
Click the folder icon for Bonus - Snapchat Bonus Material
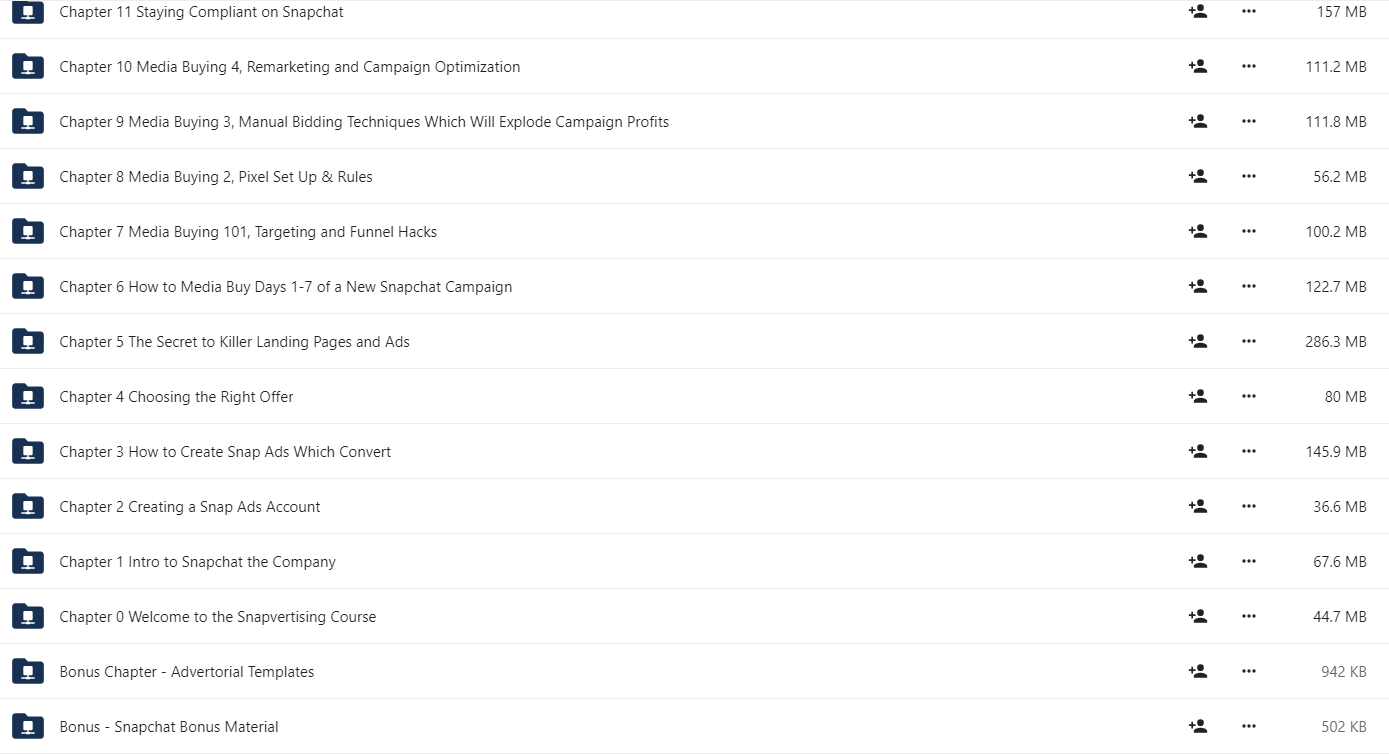click(28, 726)
